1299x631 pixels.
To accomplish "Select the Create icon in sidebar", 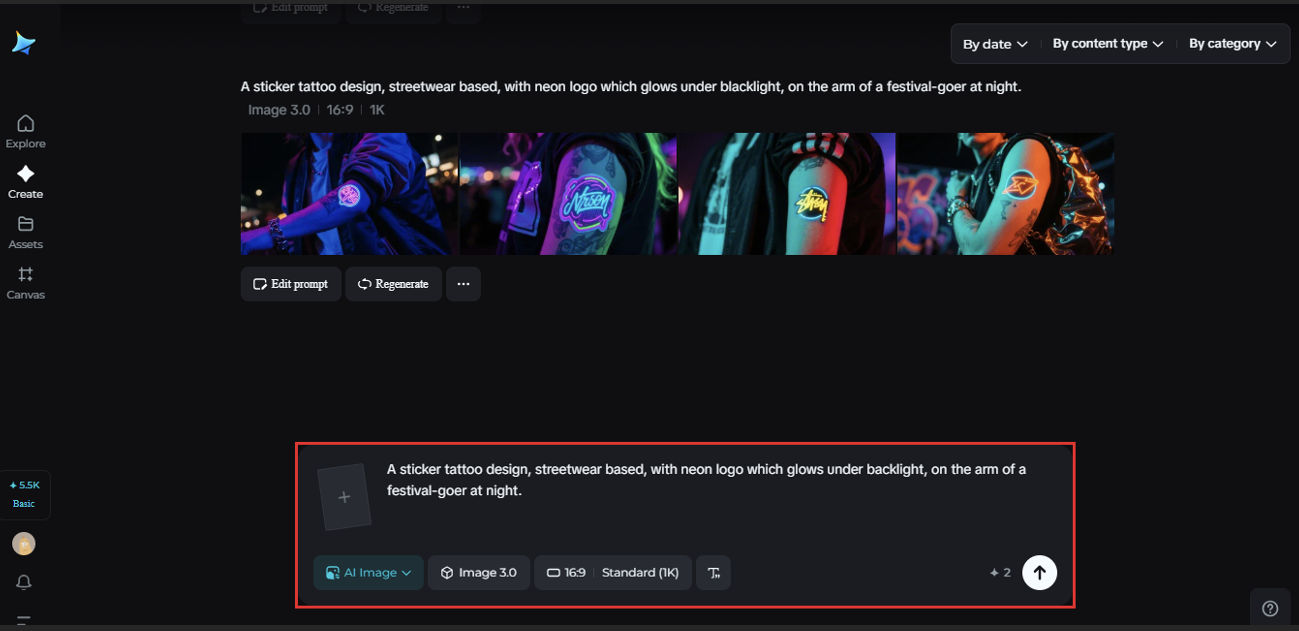I will click(25, 182).
